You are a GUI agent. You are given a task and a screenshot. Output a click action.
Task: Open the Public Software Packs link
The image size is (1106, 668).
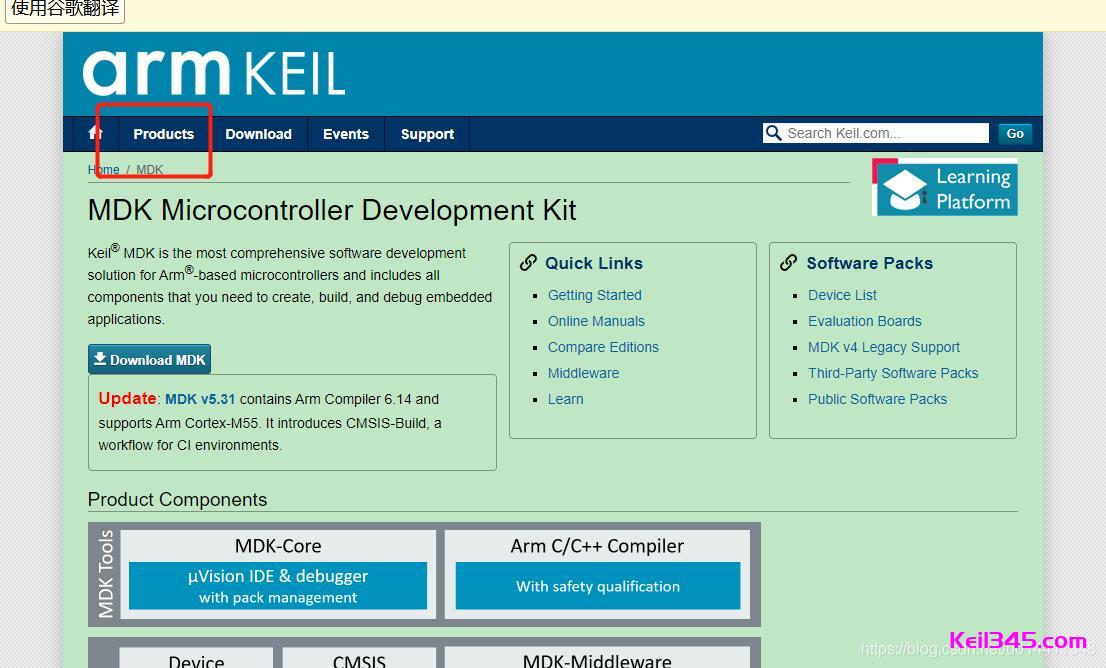coord(877,399)
